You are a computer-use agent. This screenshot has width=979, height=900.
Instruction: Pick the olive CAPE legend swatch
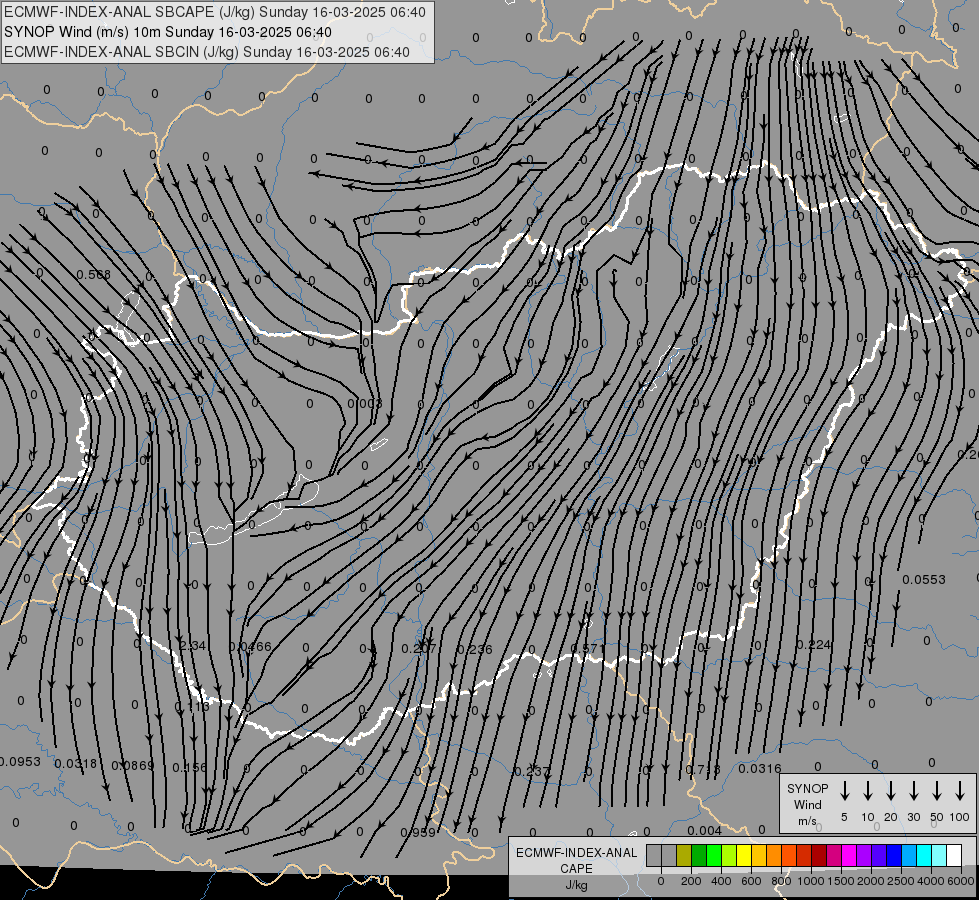pos(684,855)
